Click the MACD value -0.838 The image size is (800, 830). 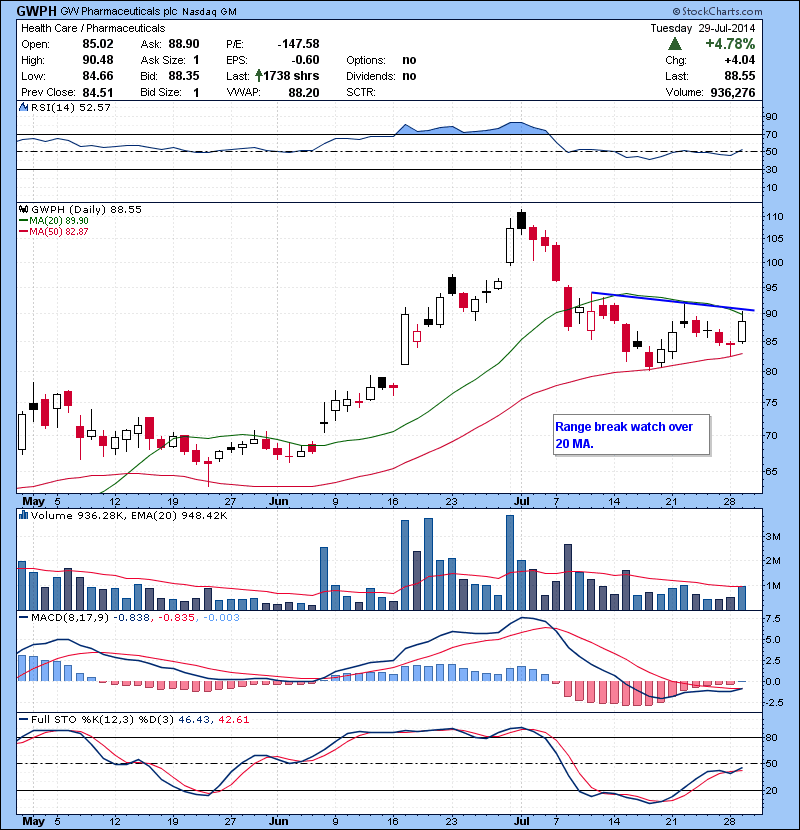click(x=132, y=617)
